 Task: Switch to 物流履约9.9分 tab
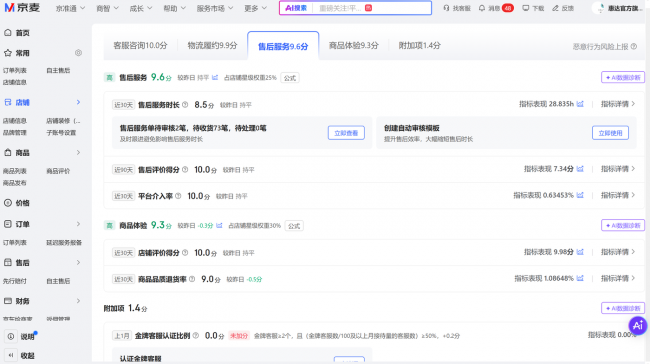click(x=212, y=46)
